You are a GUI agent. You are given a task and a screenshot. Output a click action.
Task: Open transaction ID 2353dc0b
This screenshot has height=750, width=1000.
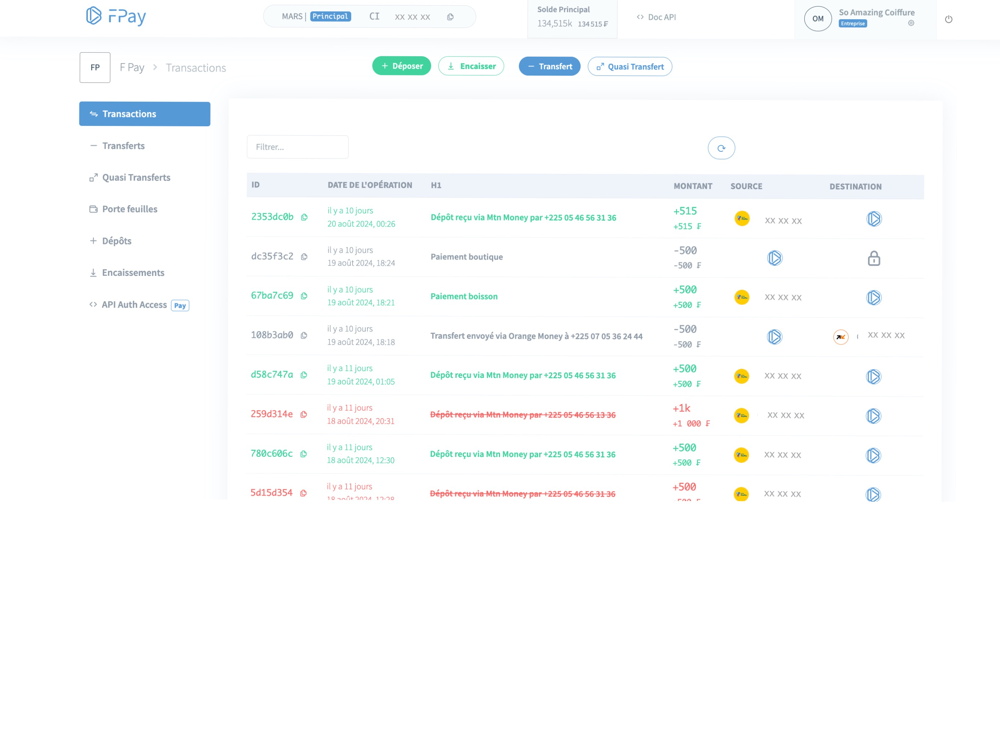pyautogui.click(x=272, y=217)
